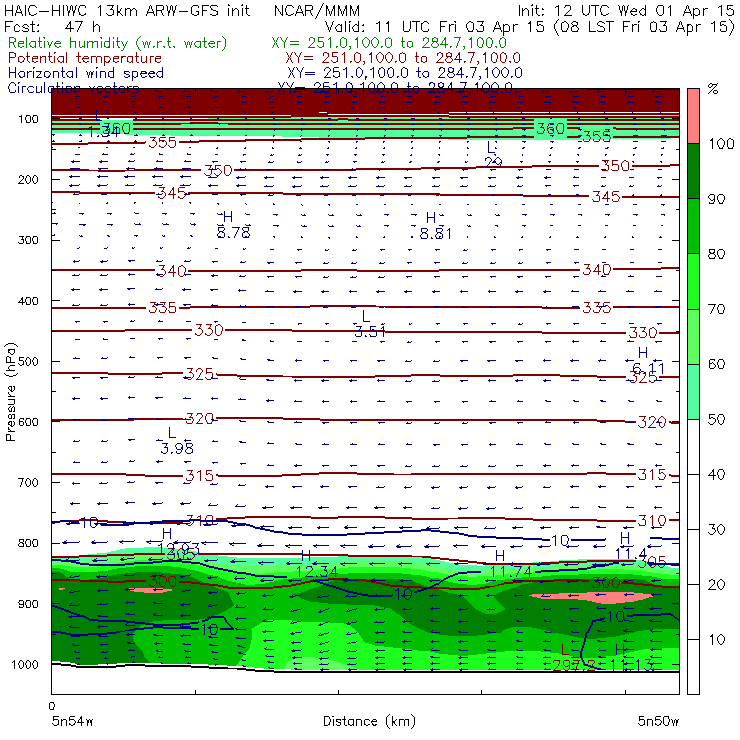Click the pink above-100% swatch in the color bar
The height and width of the screenshot is (740, 740).
click(x=693, y=116)
